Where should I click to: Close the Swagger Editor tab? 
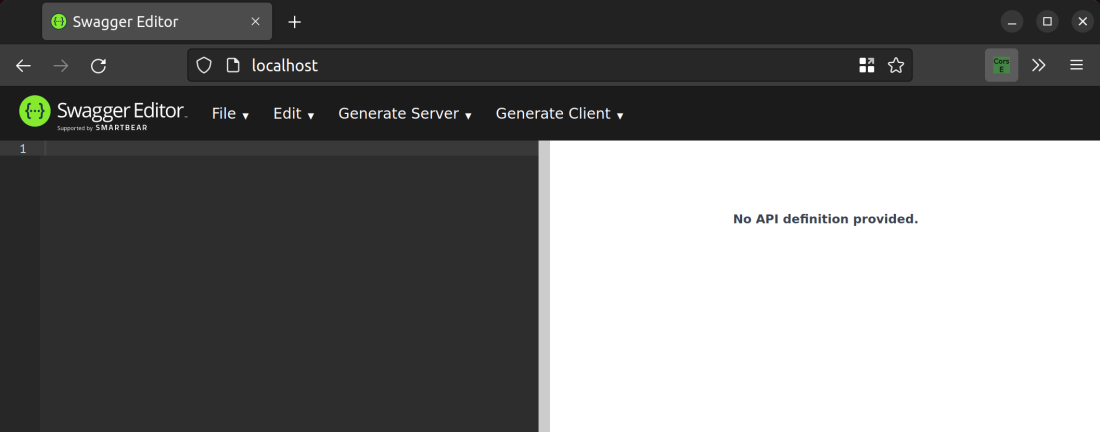(255, 22)
